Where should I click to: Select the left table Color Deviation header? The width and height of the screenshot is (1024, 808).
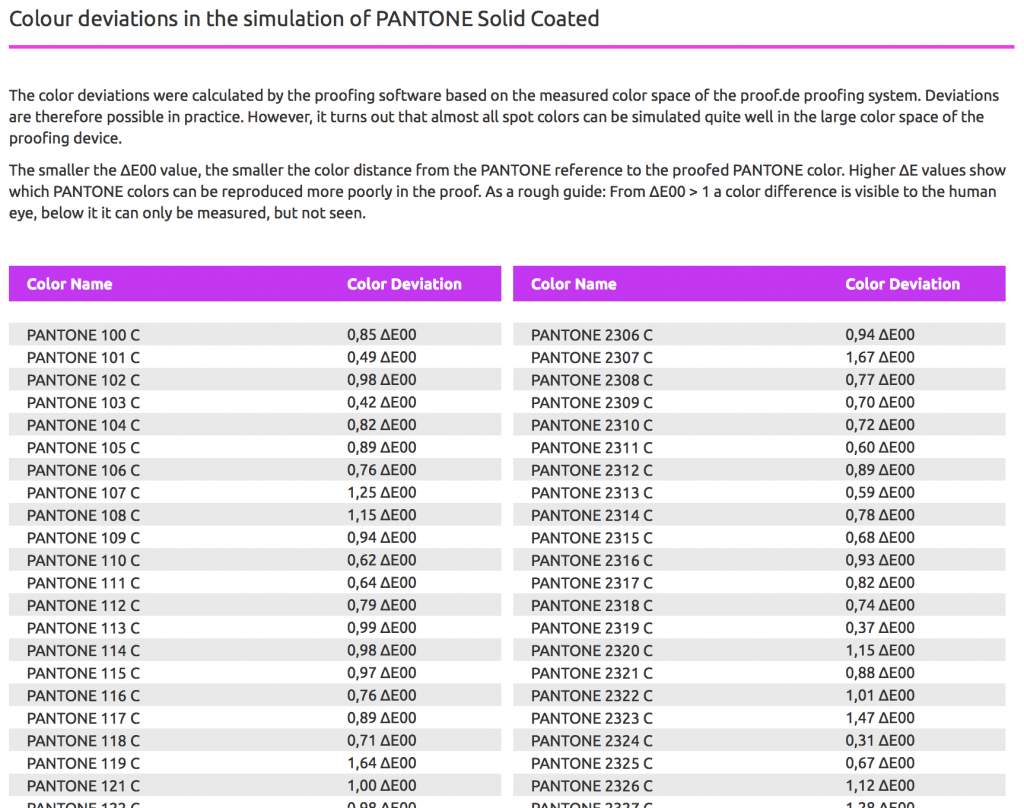pyautogui.click(x=404, y=284)
